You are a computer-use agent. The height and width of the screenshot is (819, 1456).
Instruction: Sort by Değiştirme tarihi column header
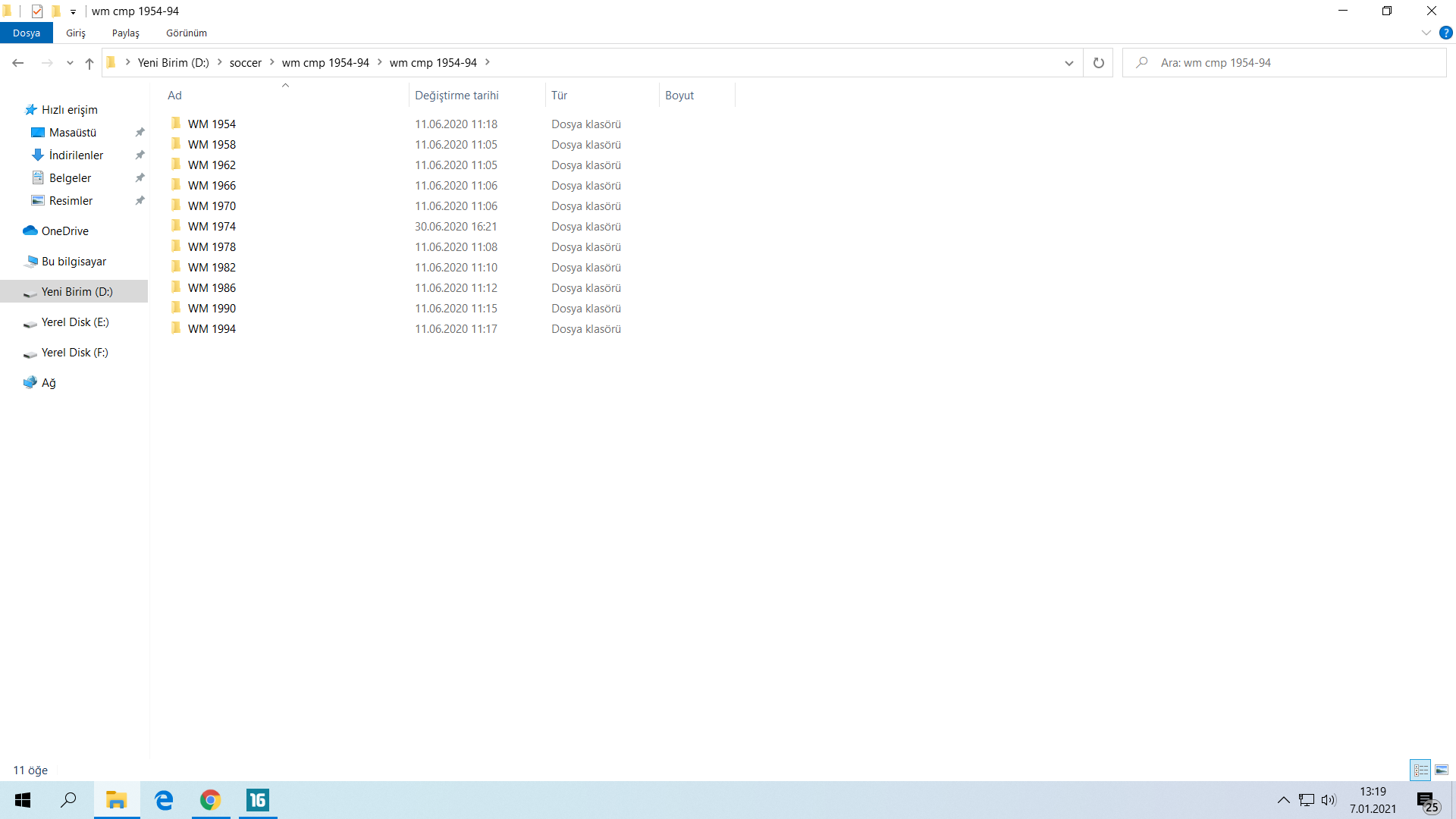457,95
